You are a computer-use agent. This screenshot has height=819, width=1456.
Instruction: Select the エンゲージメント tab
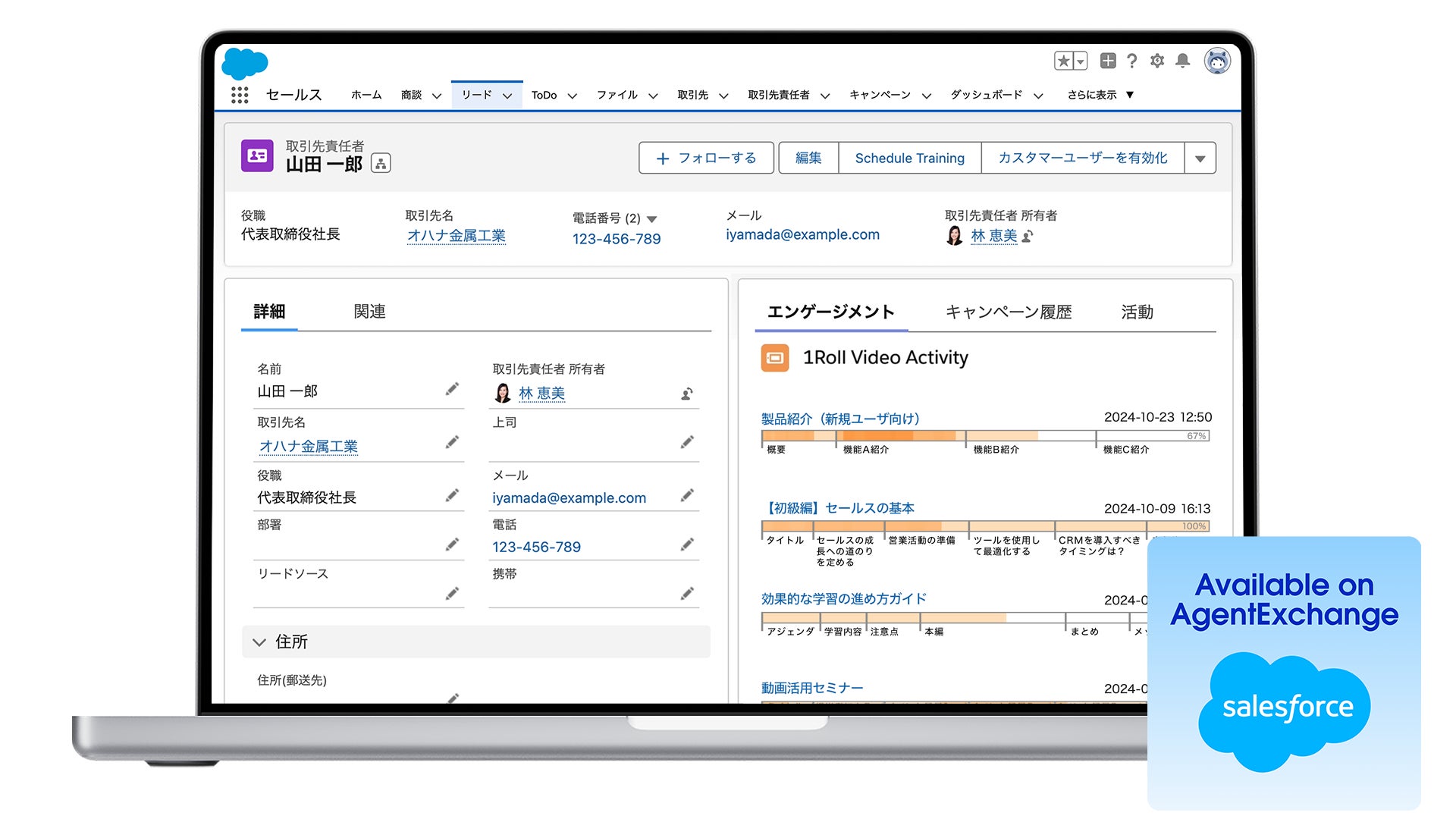click(831, 312)
